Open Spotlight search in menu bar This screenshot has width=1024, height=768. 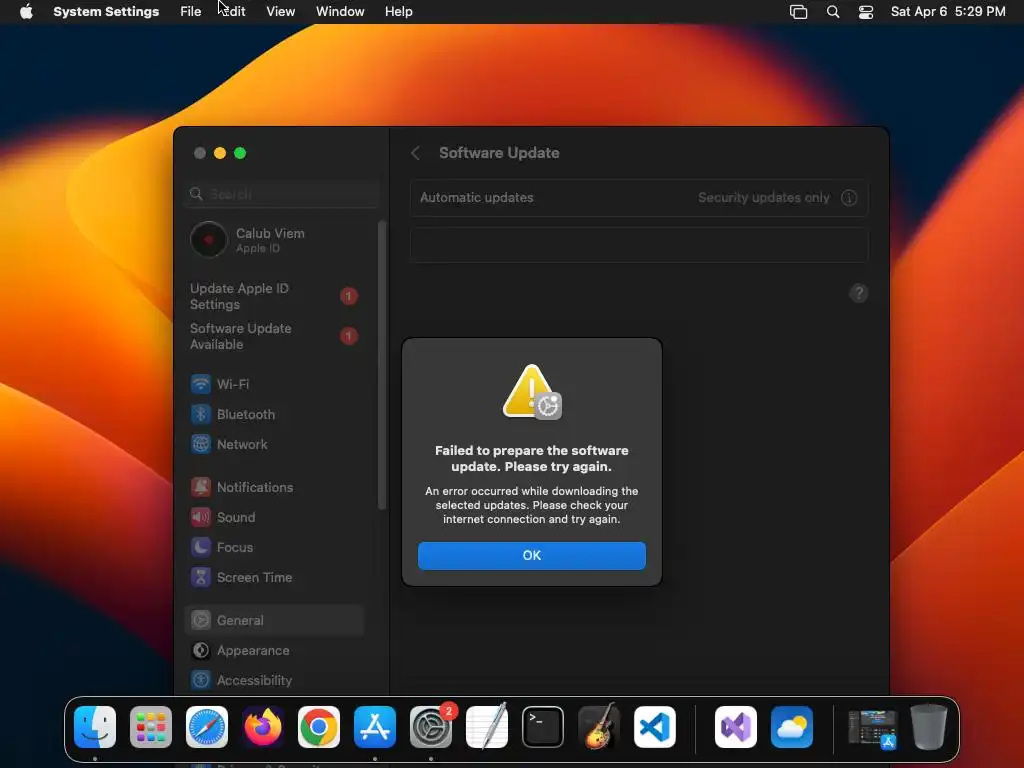[x=833, y=12]
